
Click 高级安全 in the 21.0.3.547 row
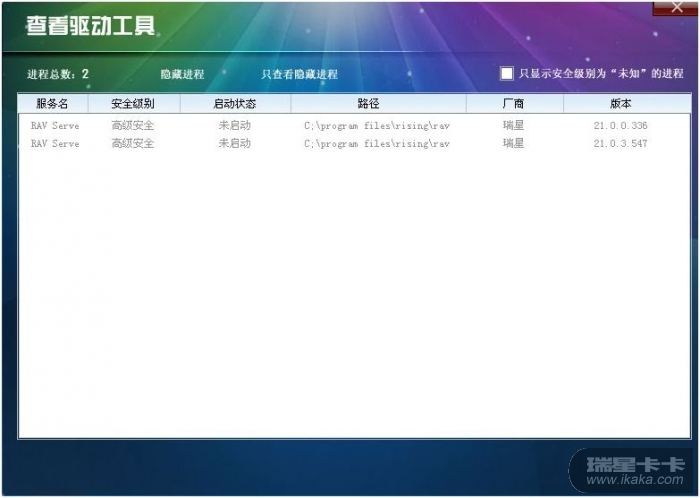pos(133,143)
